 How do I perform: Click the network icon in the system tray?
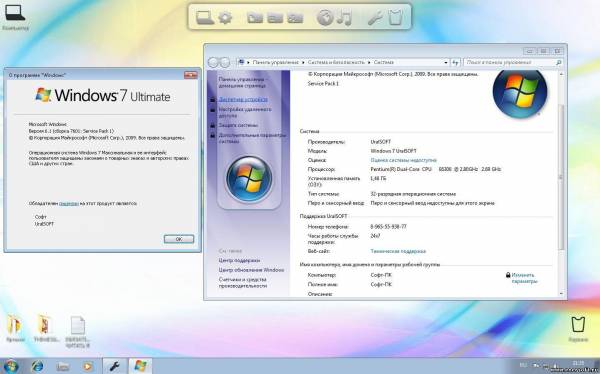pyautogui.click(x=545, y=366)
